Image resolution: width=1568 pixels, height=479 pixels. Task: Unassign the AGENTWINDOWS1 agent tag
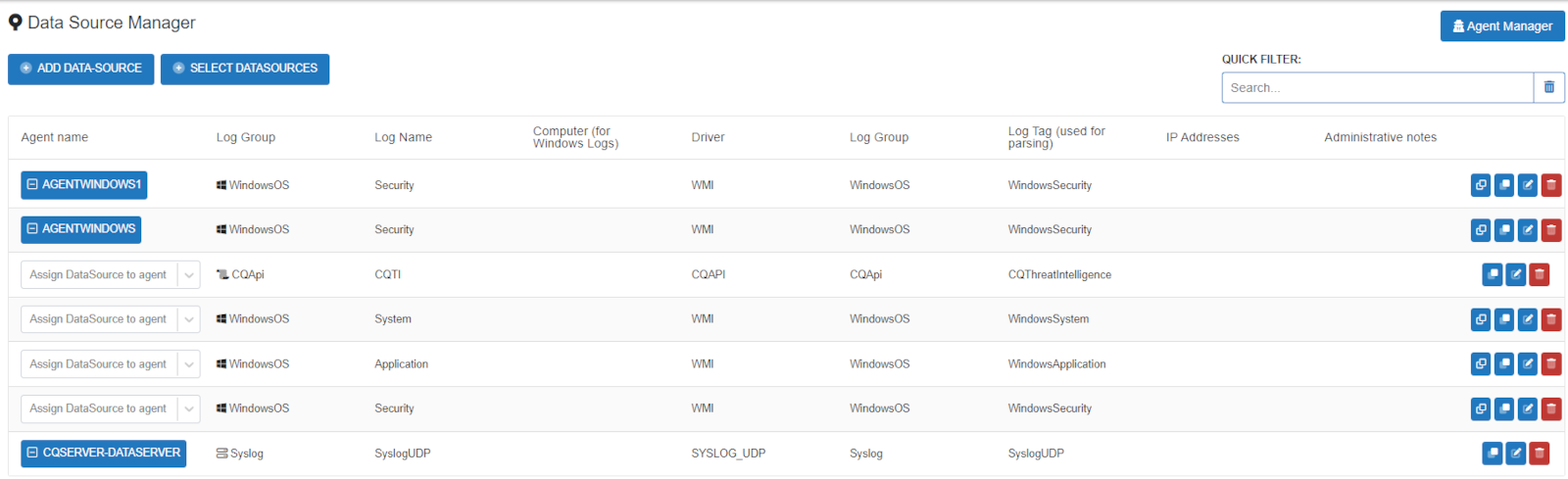coord(32,184)
